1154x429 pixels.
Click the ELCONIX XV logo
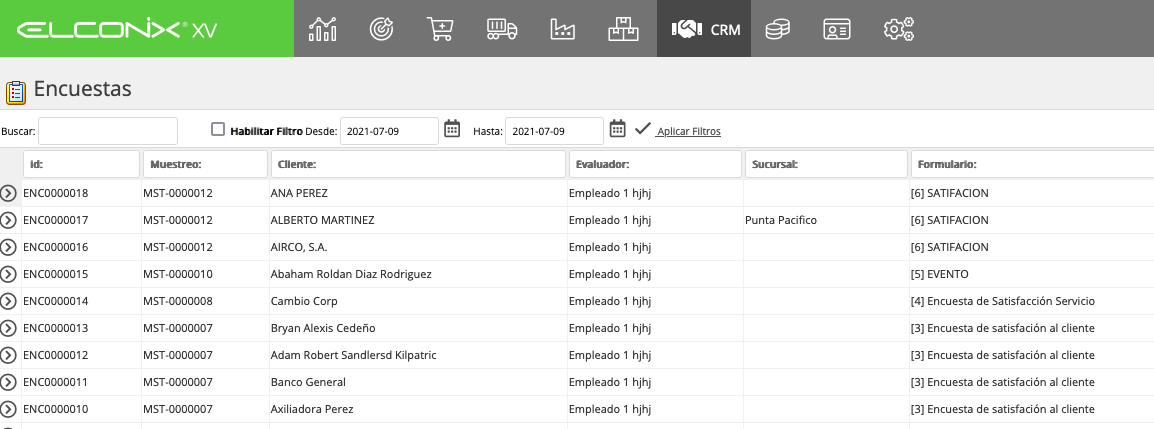point(117,30)
